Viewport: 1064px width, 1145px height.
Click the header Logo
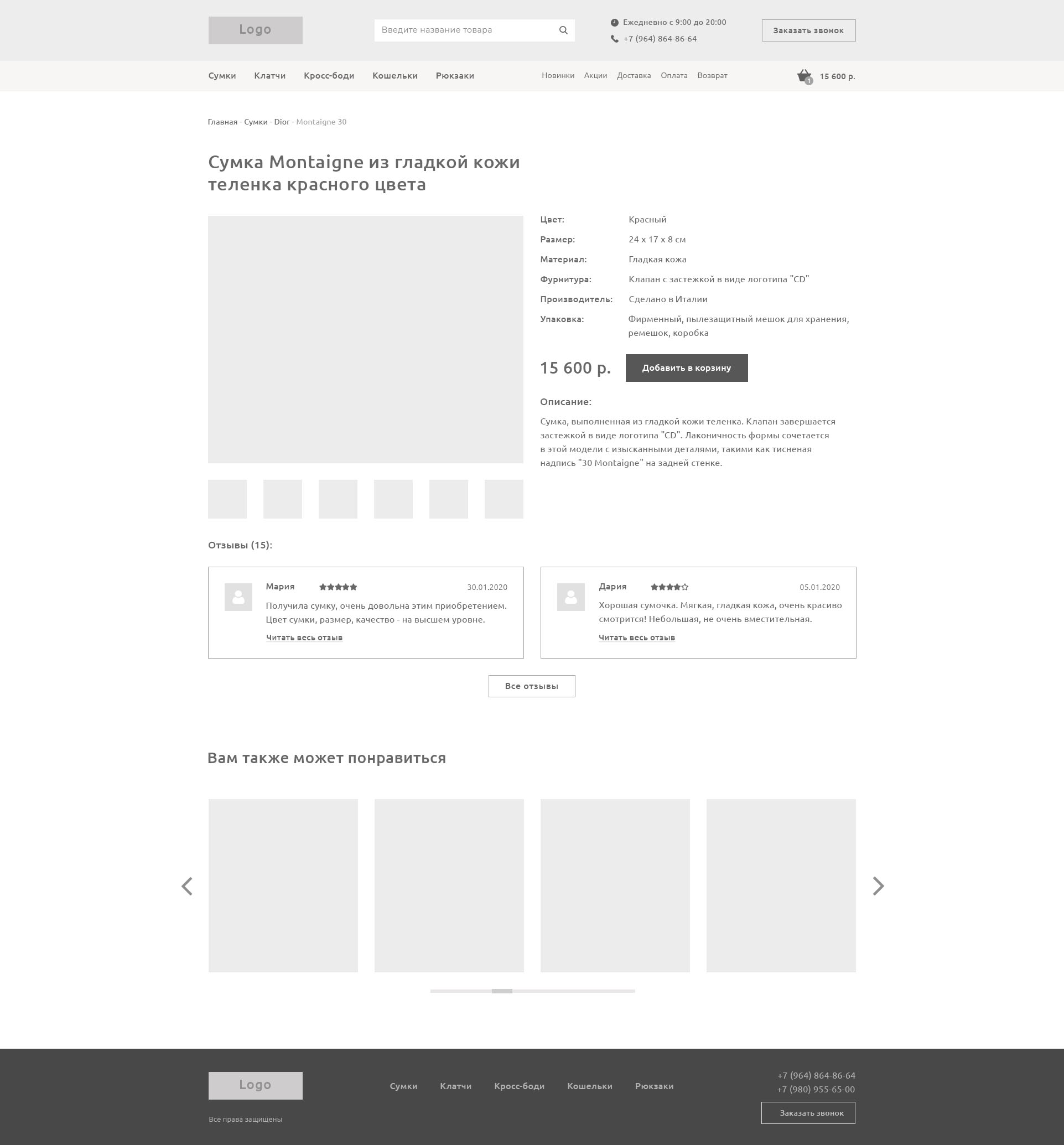pyautogui.click(x=255, y=30)
